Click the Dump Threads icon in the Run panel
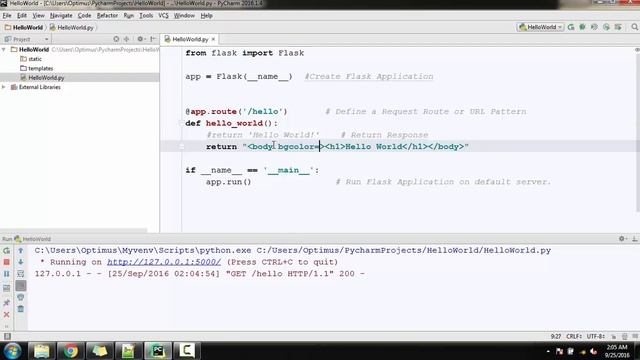This screenshot has height=360, width=640. pyautogui.click(x=7, y=289)
